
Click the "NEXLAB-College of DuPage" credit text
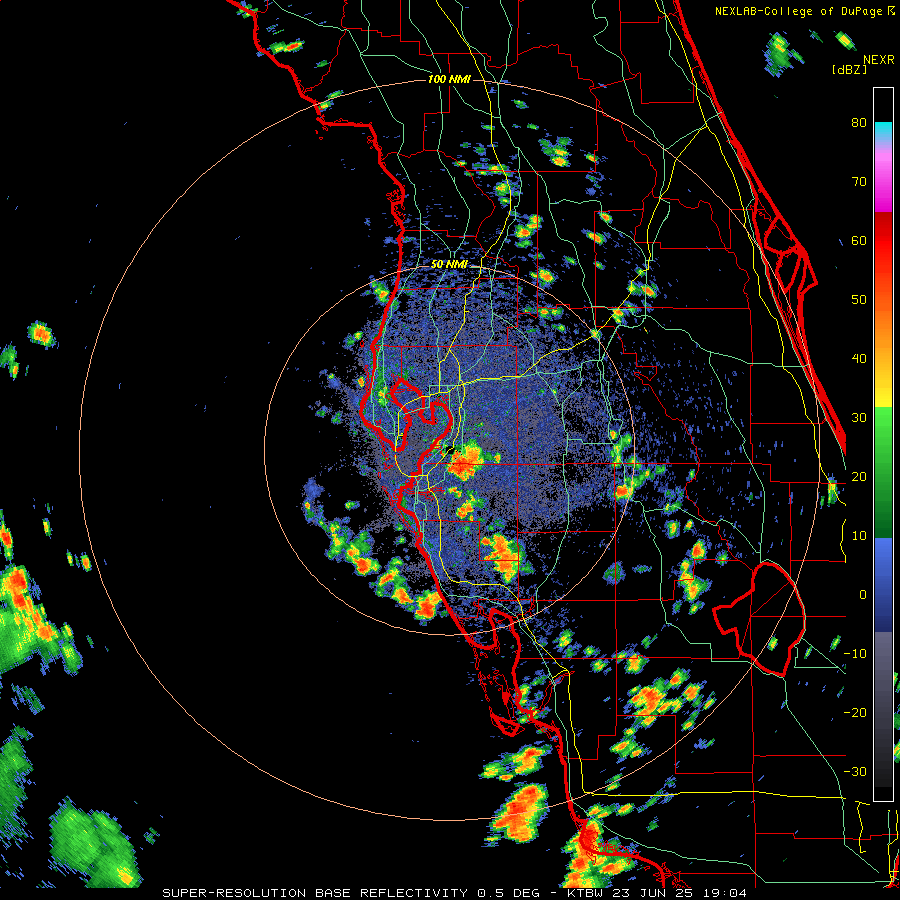point(800,11)
